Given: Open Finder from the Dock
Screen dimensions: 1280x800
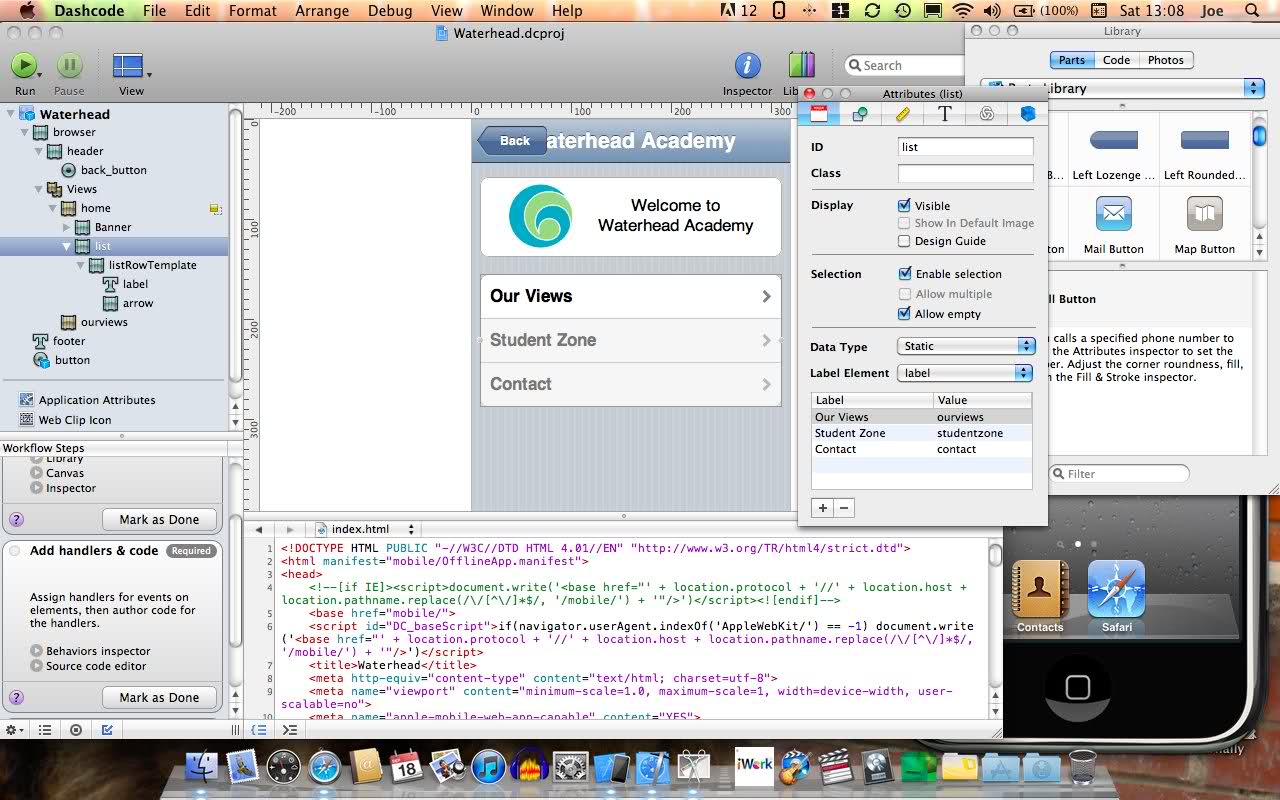Looking at the screenshot, I should tap(202, 768).
